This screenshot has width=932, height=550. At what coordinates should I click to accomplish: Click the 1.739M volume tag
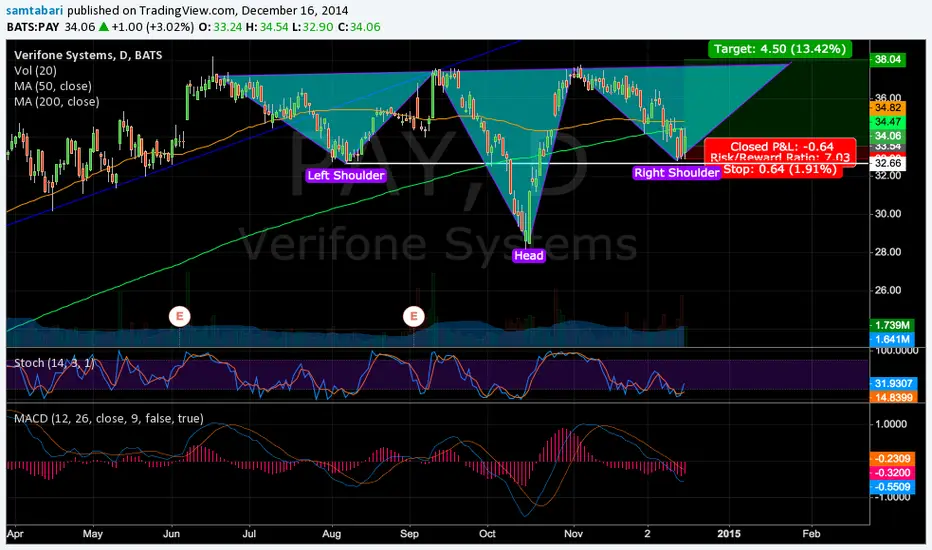pos(892,325)
